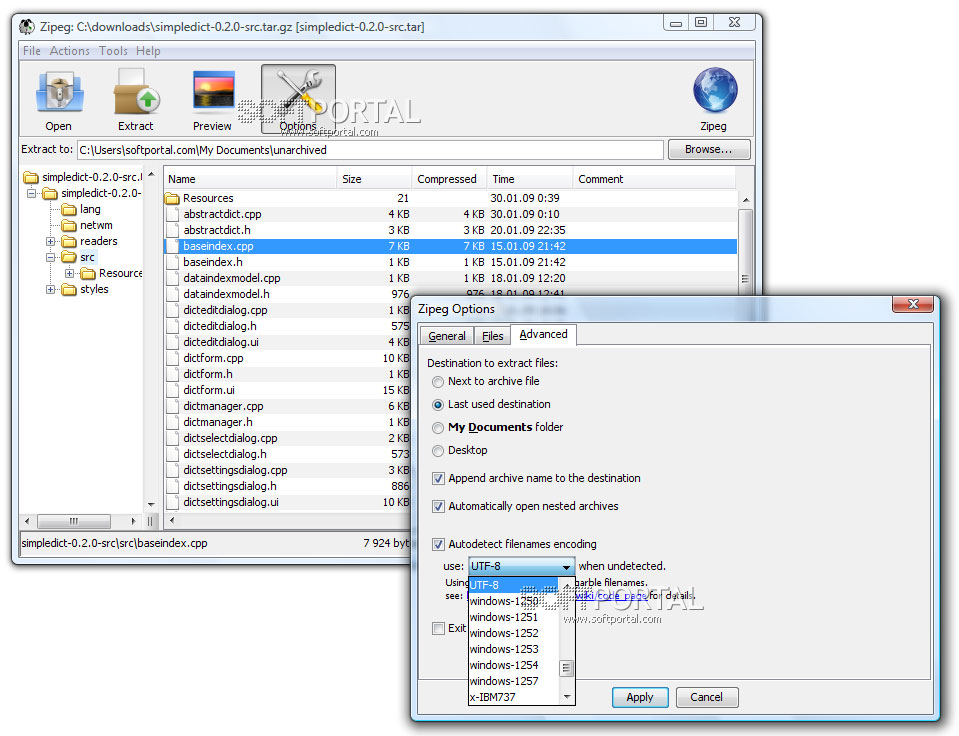
Task: Select the baseindex.cpp row in list
Action: pos(450,246)
